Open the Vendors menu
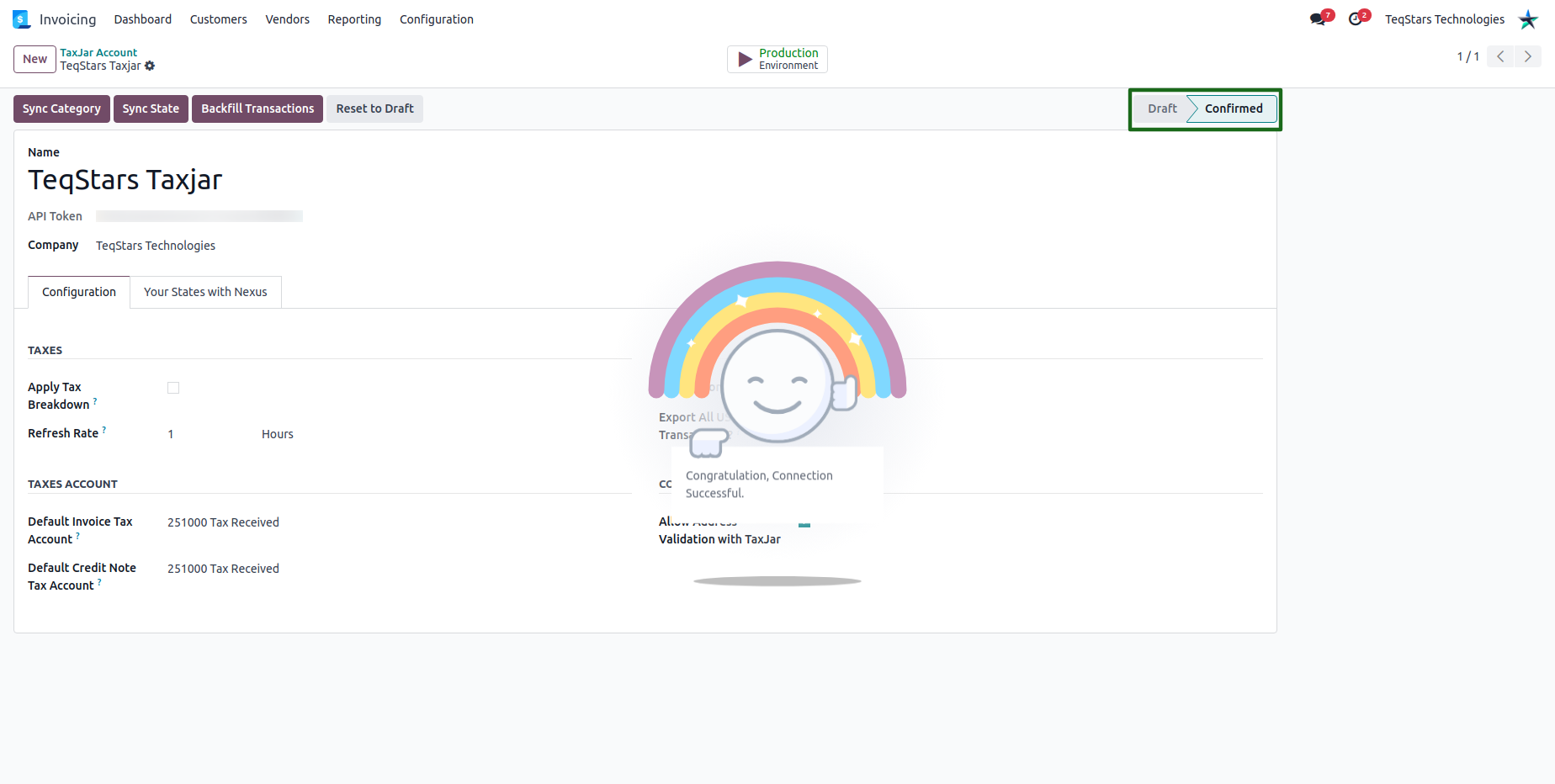The image size is (1555, 784). (x=288, y=19)
